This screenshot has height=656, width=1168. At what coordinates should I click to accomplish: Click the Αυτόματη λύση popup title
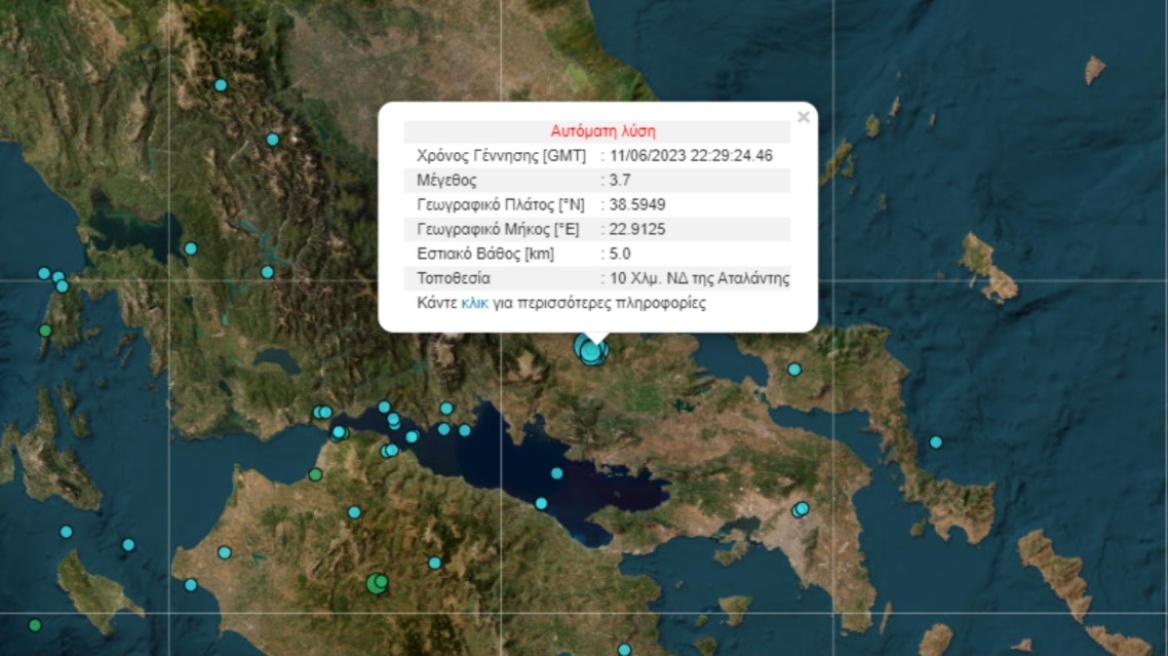click(x=603, y=128)
